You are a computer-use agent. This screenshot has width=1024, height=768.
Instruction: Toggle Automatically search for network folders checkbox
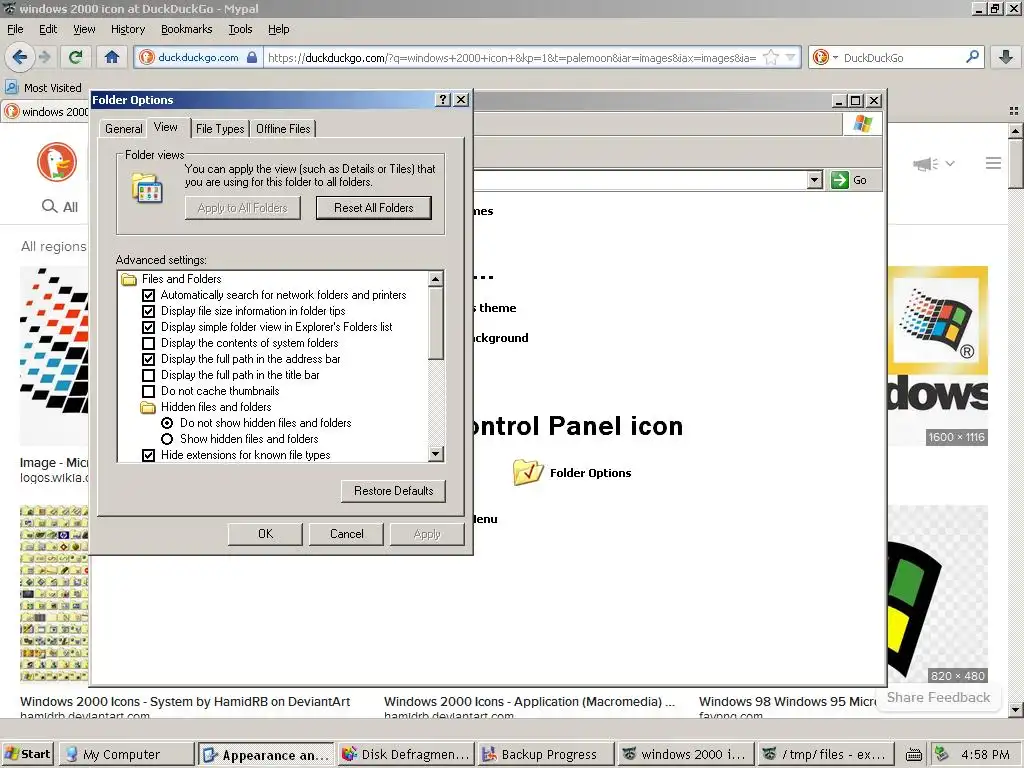[x=148, y=295]
